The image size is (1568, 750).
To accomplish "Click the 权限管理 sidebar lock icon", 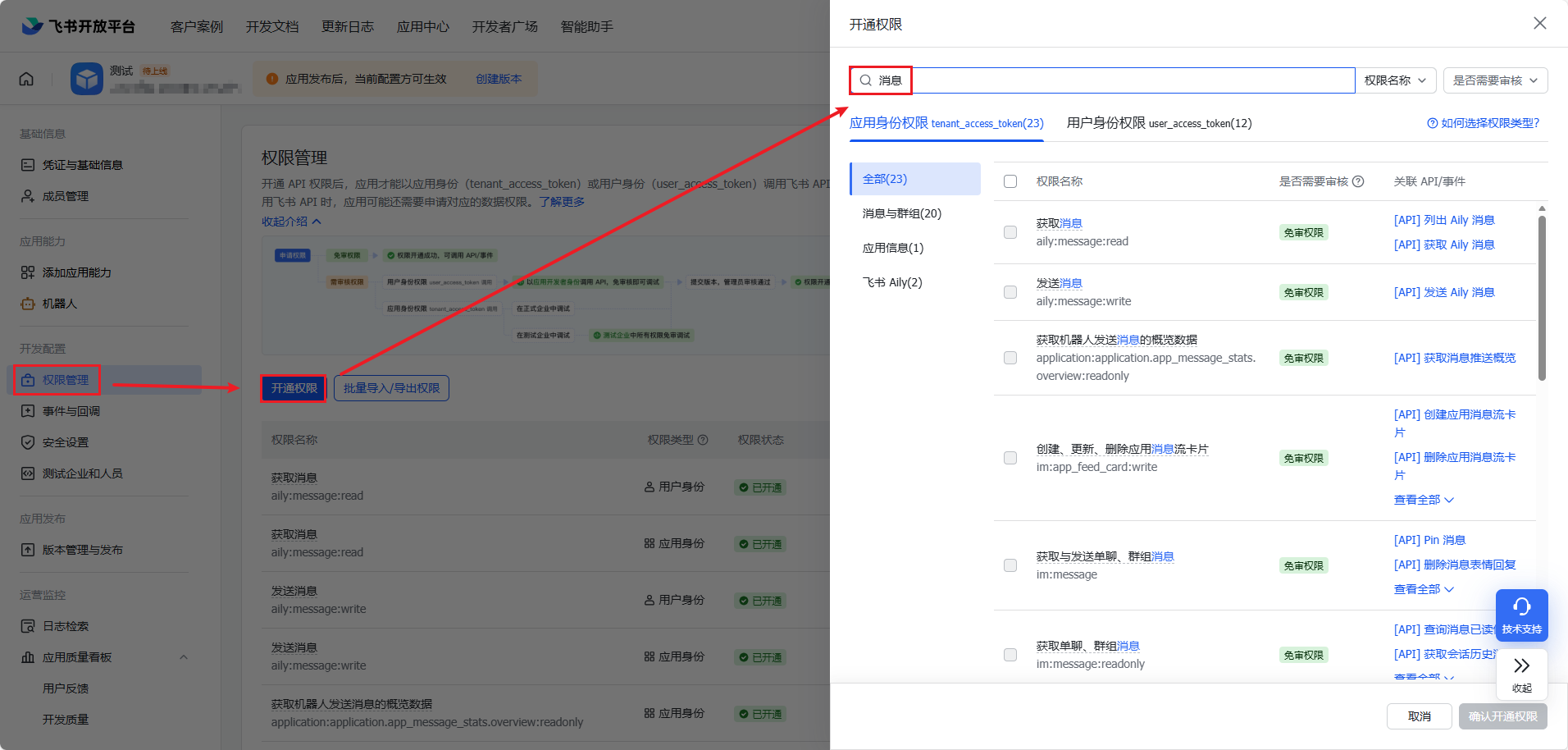I will 28,380.
